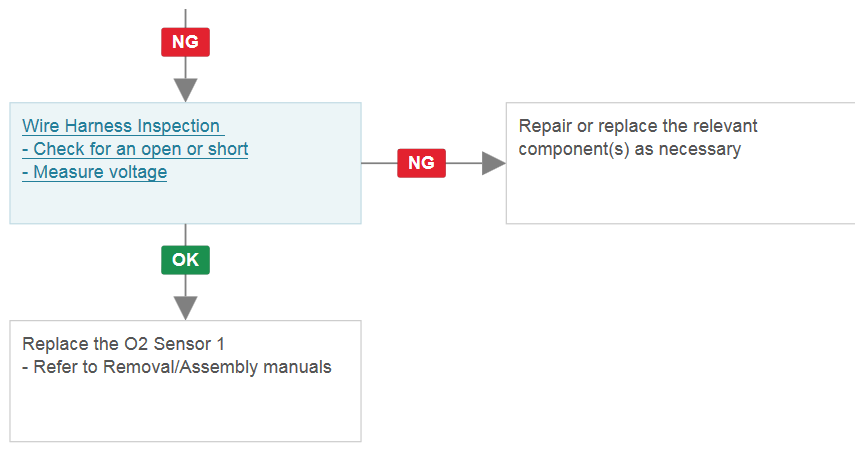Viewport: 864px width, 452px height.
Task: Select the component(s) as necessary text line
Action: pyautogui.click(x=629, y=149)
